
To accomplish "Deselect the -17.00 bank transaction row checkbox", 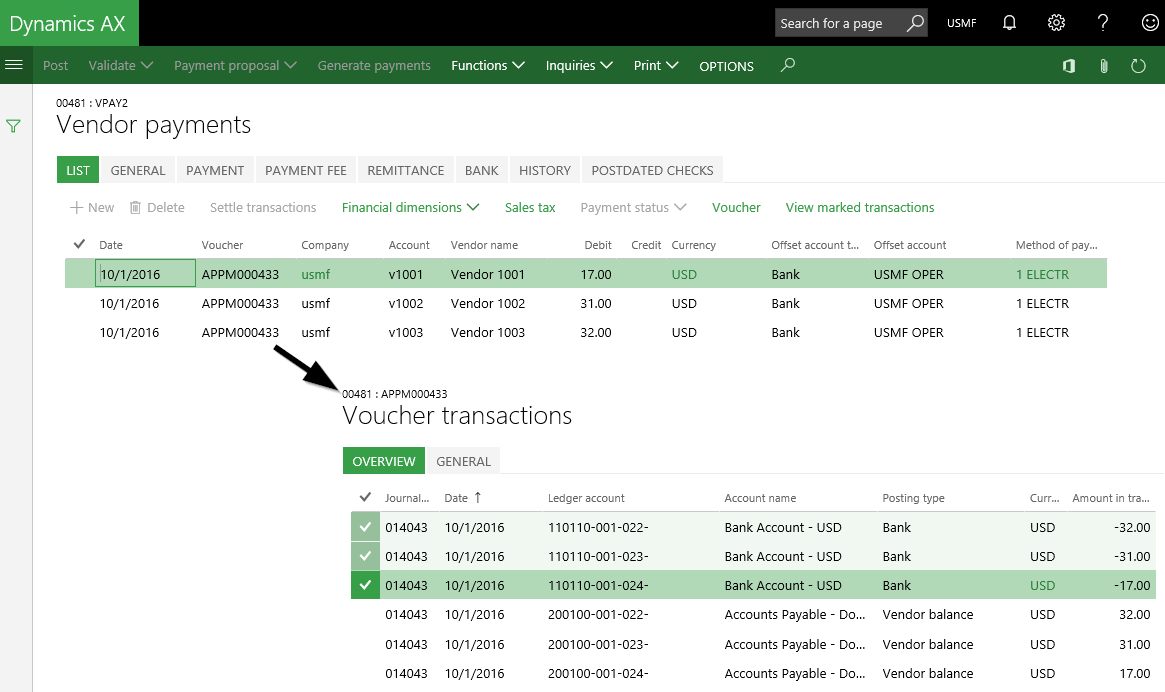I will pos(365,585).
